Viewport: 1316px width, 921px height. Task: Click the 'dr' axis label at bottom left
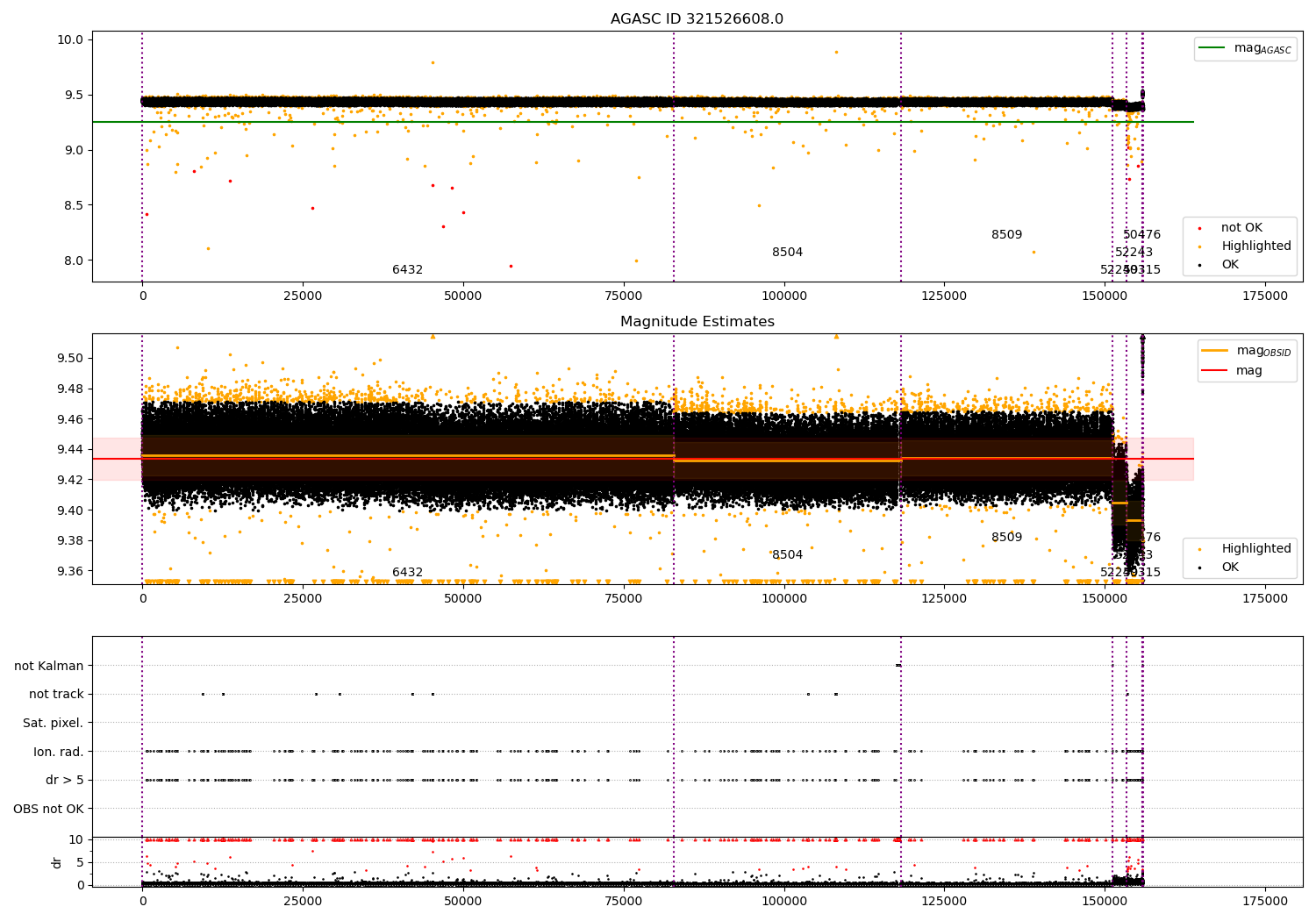tap(57, 862)
